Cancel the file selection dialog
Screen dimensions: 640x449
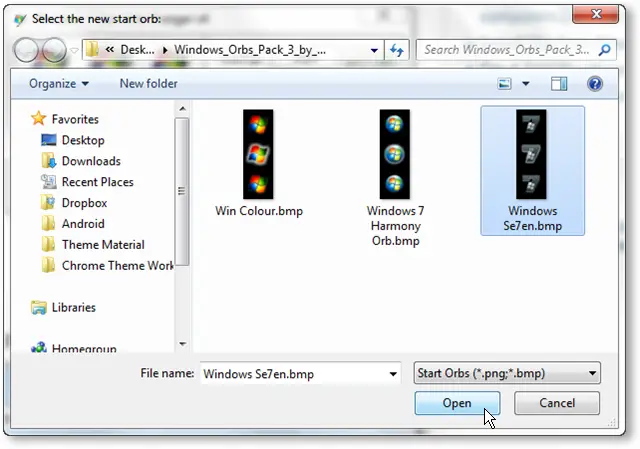557,403
